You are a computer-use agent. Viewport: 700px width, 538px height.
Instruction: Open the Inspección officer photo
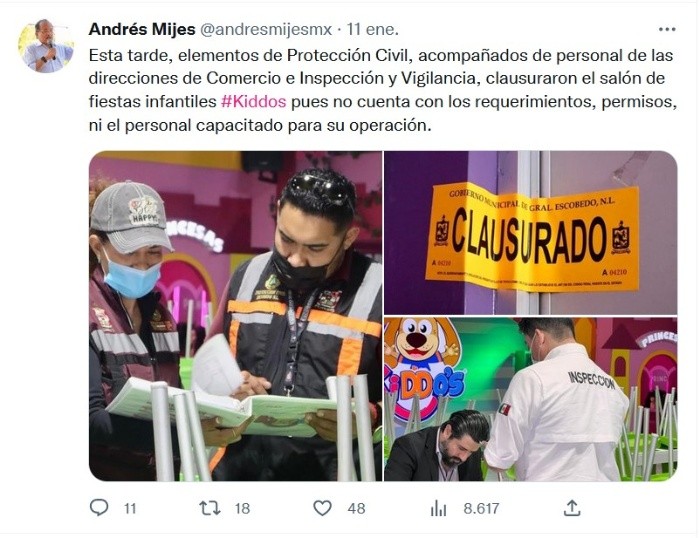[x=531, y=400]
